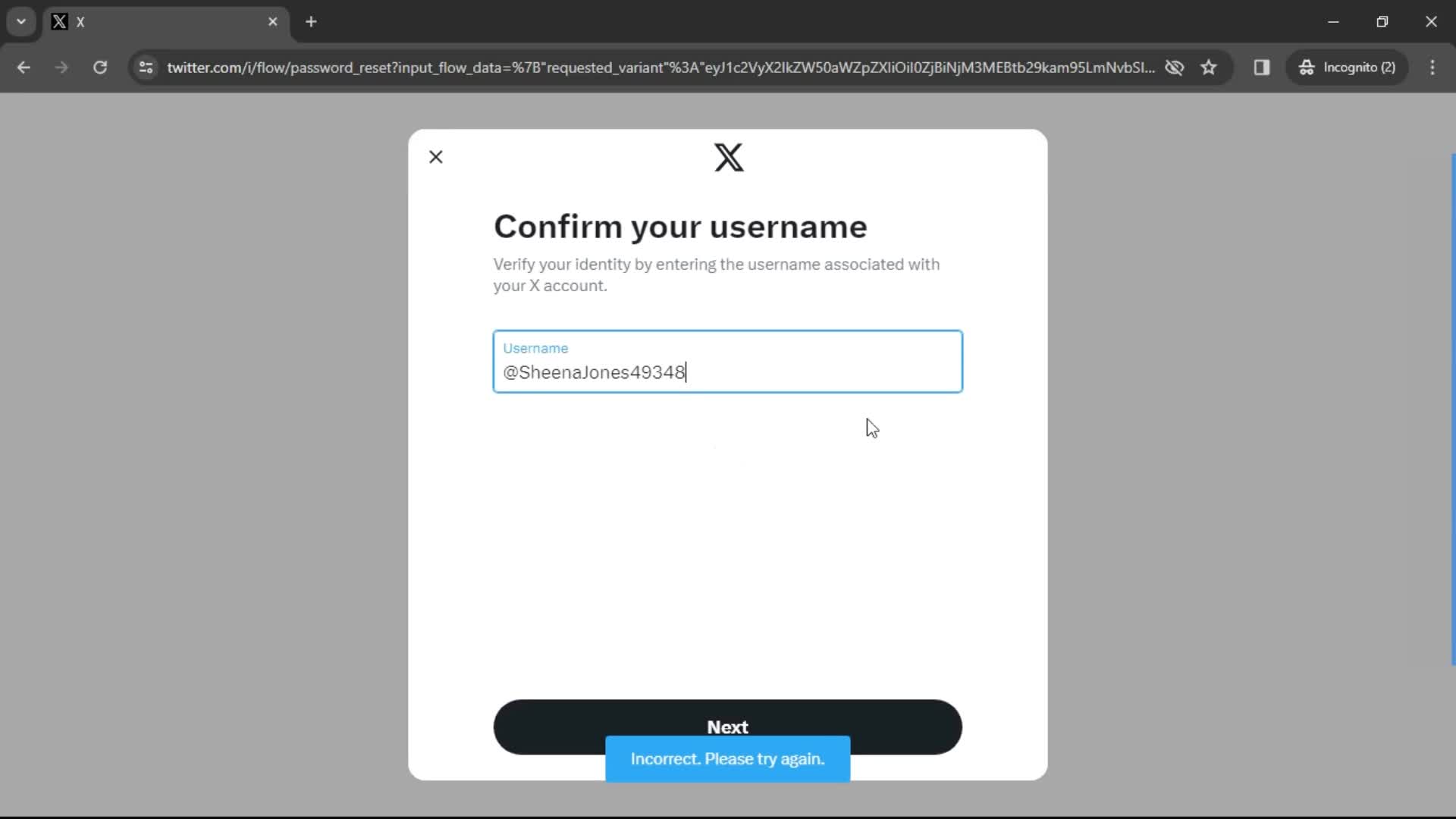
Task: Go back to the previous page
Action: (x=24, y=67)
